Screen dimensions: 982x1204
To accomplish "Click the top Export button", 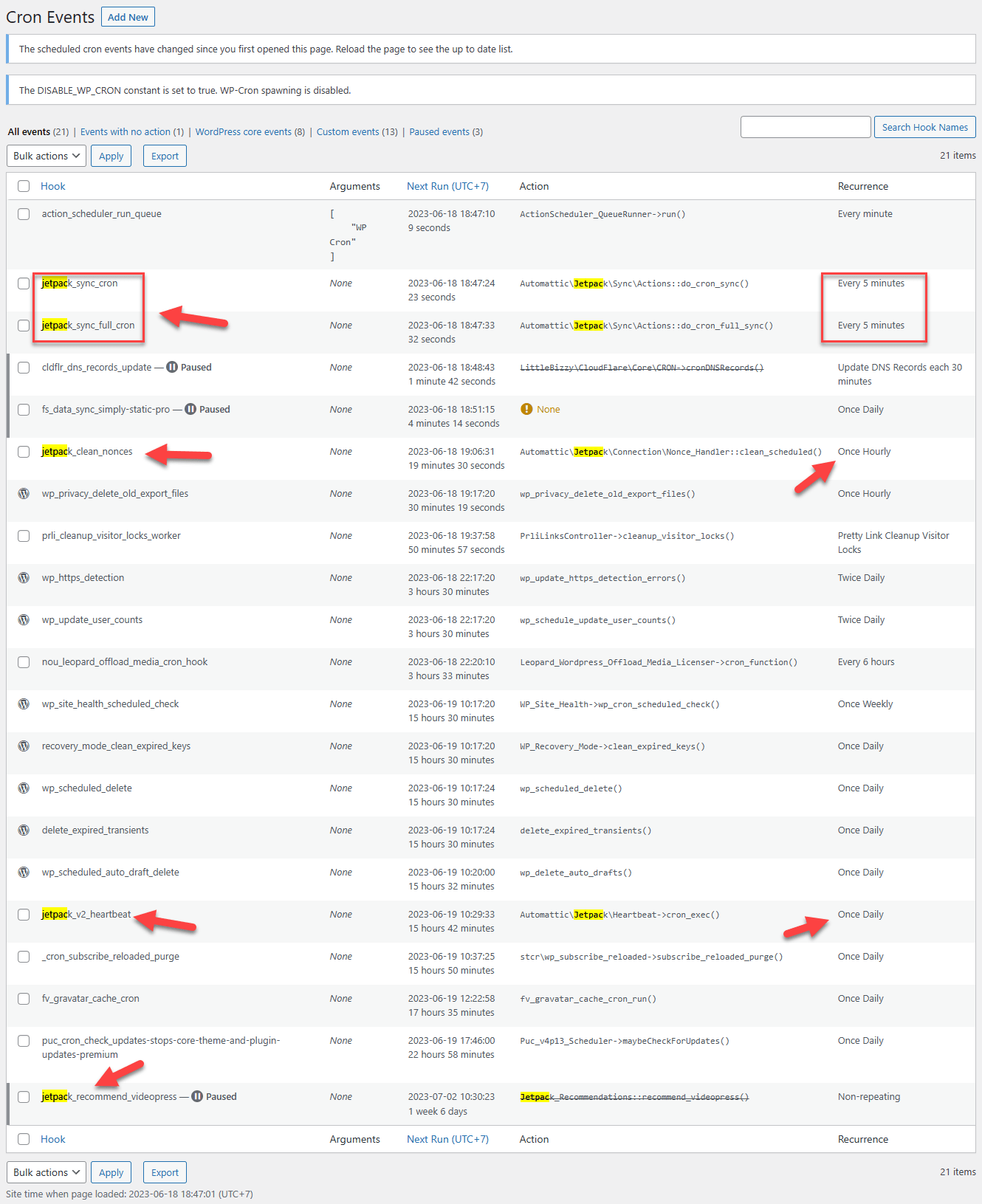I will pyautogui.click(x=165, y=156).
